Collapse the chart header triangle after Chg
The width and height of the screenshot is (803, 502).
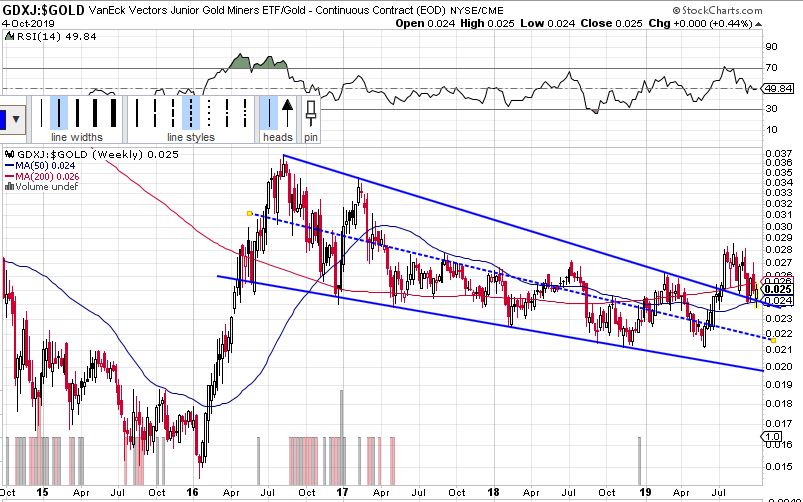758,24
